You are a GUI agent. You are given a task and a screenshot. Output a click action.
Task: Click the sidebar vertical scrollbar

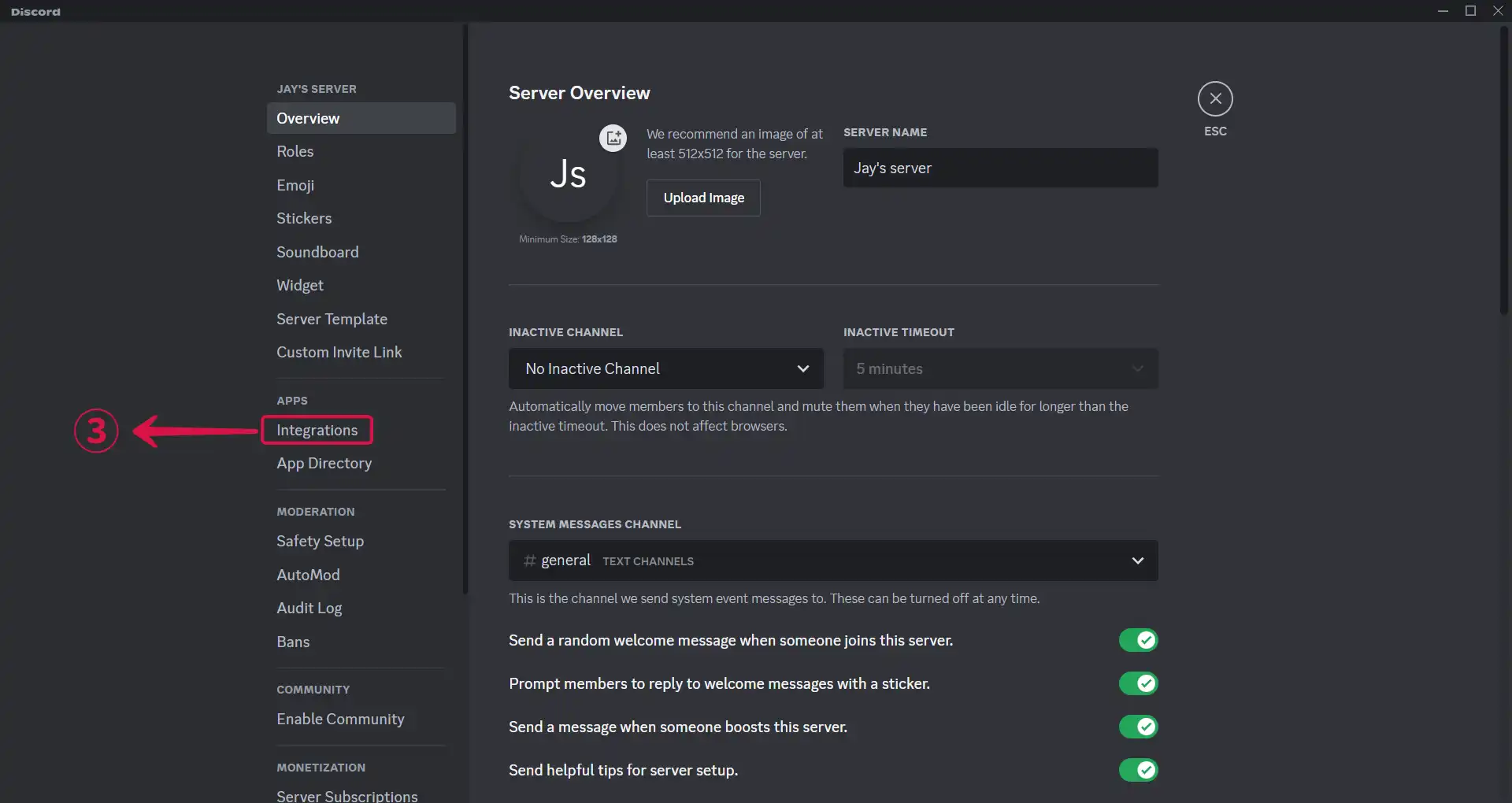pyautogui.click(x=465, y=309)
